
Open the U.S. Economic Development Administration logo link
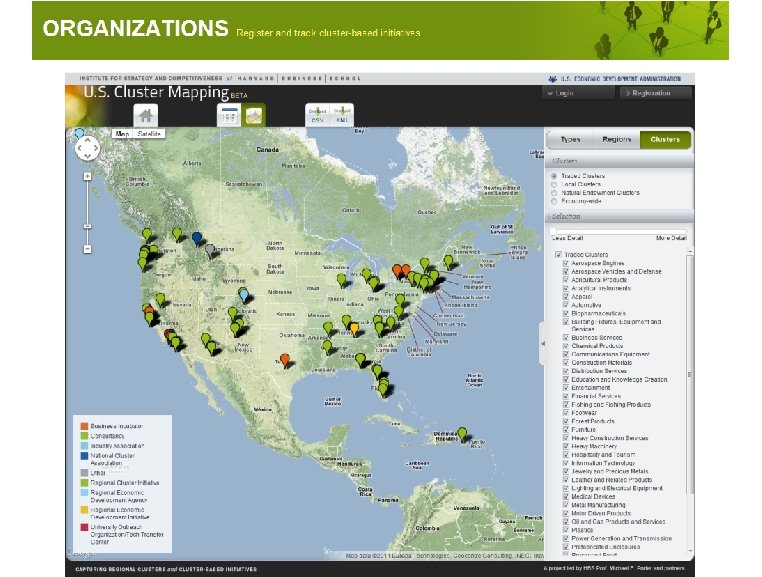point(614,79)
